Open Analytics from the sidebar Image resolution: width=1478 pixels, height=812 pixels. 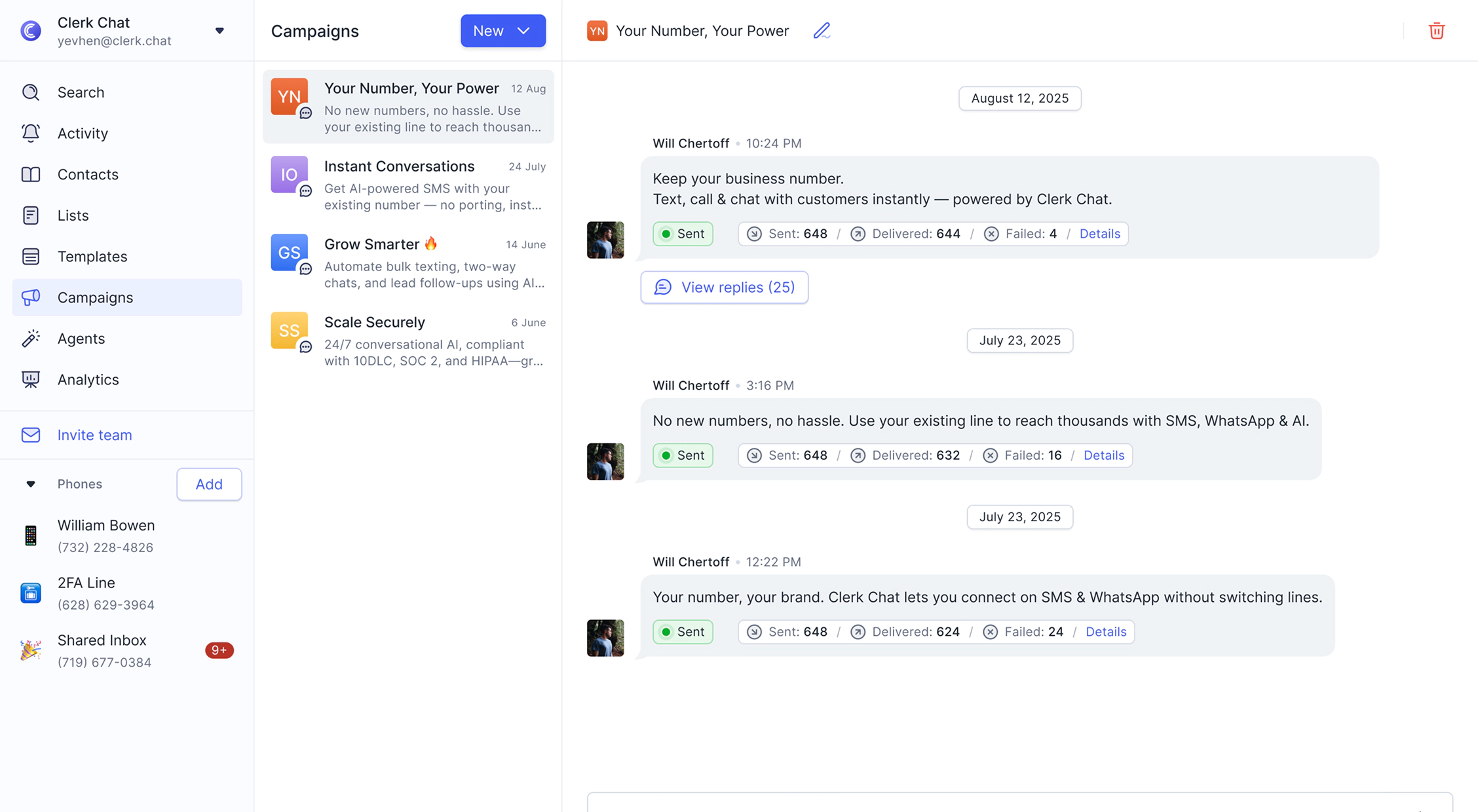click(x=88, y=380)
